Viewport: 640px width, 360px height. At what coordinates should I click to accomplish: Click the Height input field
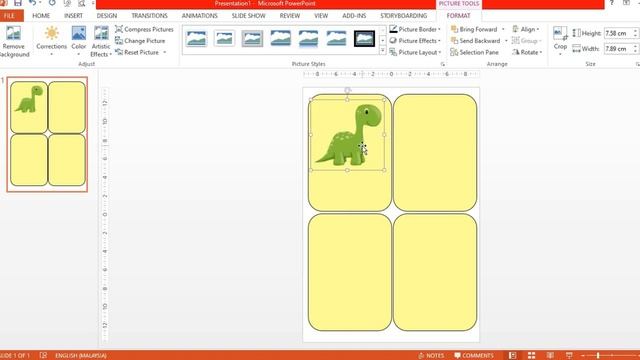618,33
